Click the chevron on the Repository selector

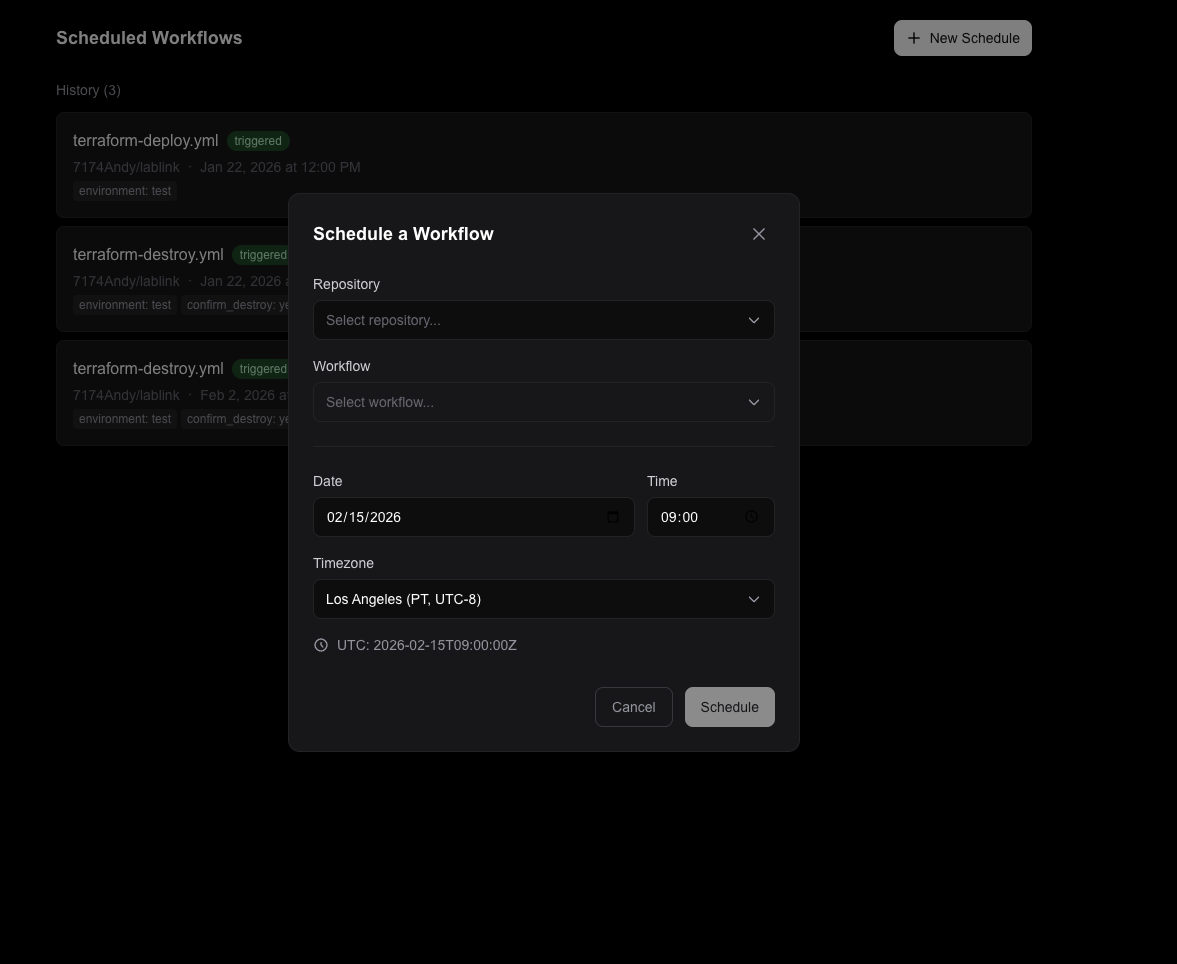754,320
